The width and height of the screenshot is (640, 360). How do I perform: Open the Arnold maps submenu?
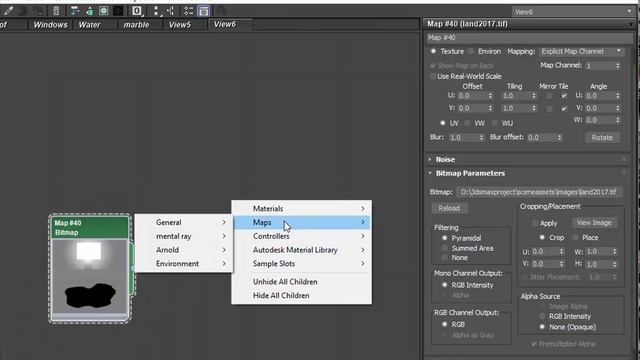coord(184,250)
